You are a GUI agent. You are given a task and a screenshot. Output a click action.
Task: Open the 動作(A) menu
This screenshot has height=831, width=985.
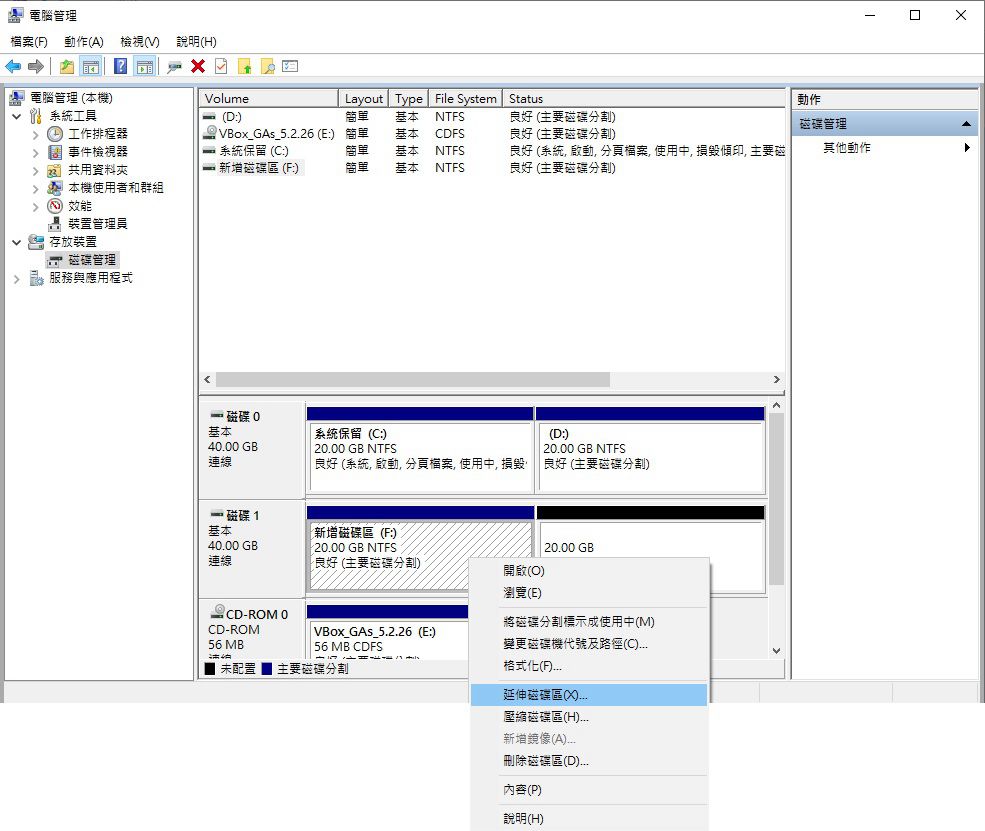click(x=84, y=41)
